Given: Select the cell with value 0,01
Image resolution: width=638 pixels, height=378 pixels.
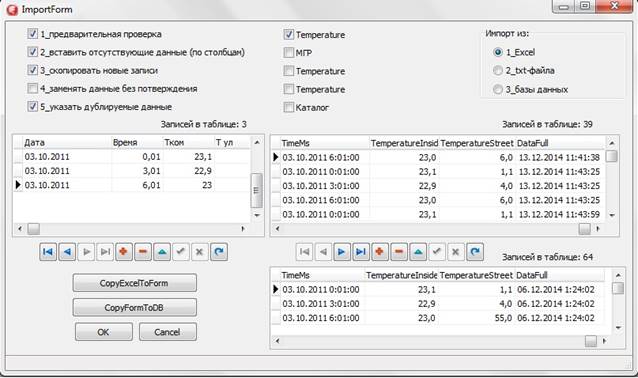Looking at the screenshot, I should (137, 157).
